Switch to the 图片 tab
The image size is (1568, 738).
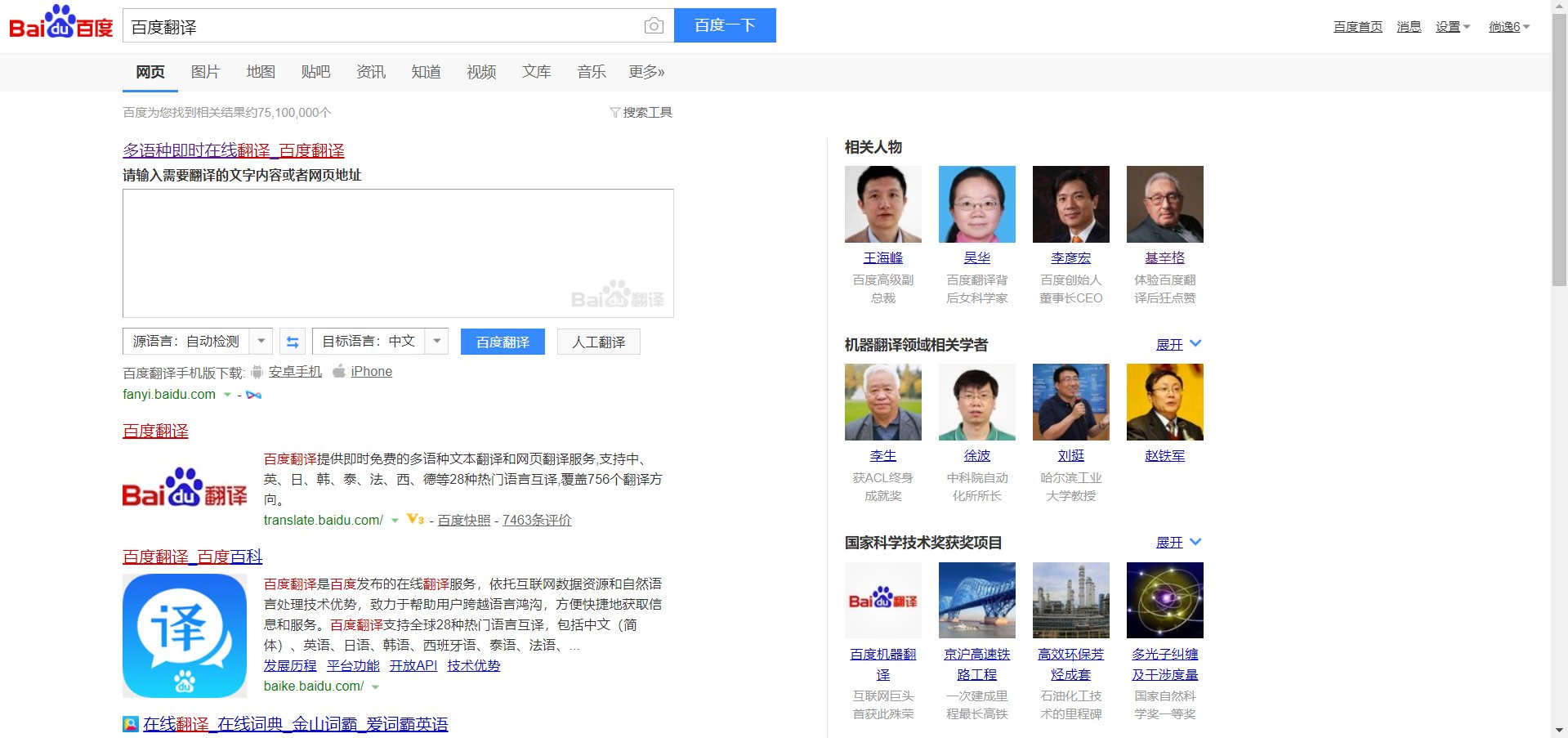click(x=205, y=72)
